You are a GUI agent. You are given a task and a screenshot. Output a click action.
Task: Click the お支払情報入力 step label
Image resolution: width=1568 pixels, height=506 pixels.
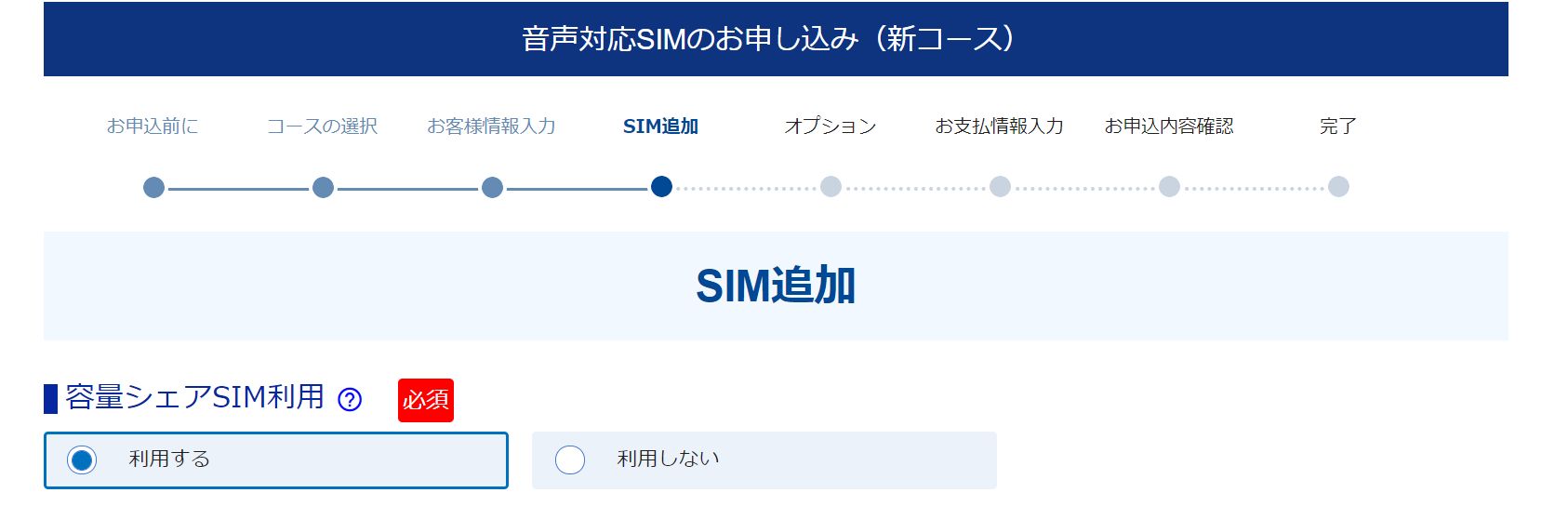(1000, 126)
